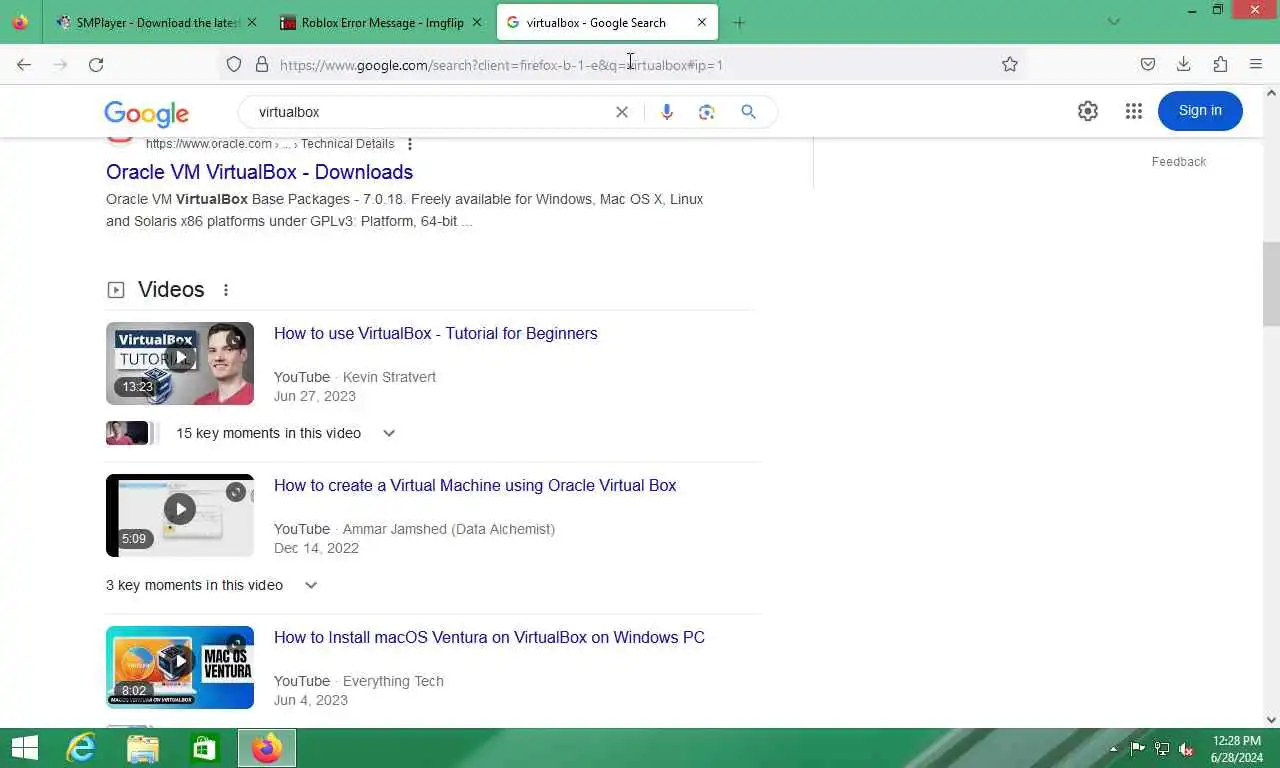The height and width of the screenshot is (768, 1280).
Task: Open the Videos section options menu
Action: click(x=226, y=290)
